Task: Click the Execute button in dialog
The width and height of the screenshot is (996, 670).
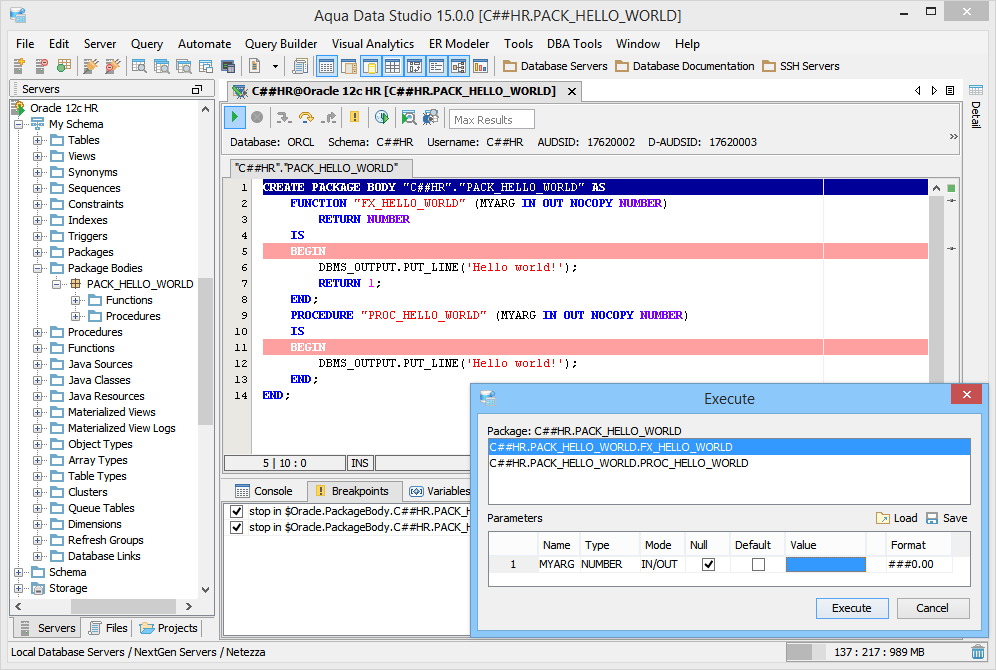Action: coord(851,608)
